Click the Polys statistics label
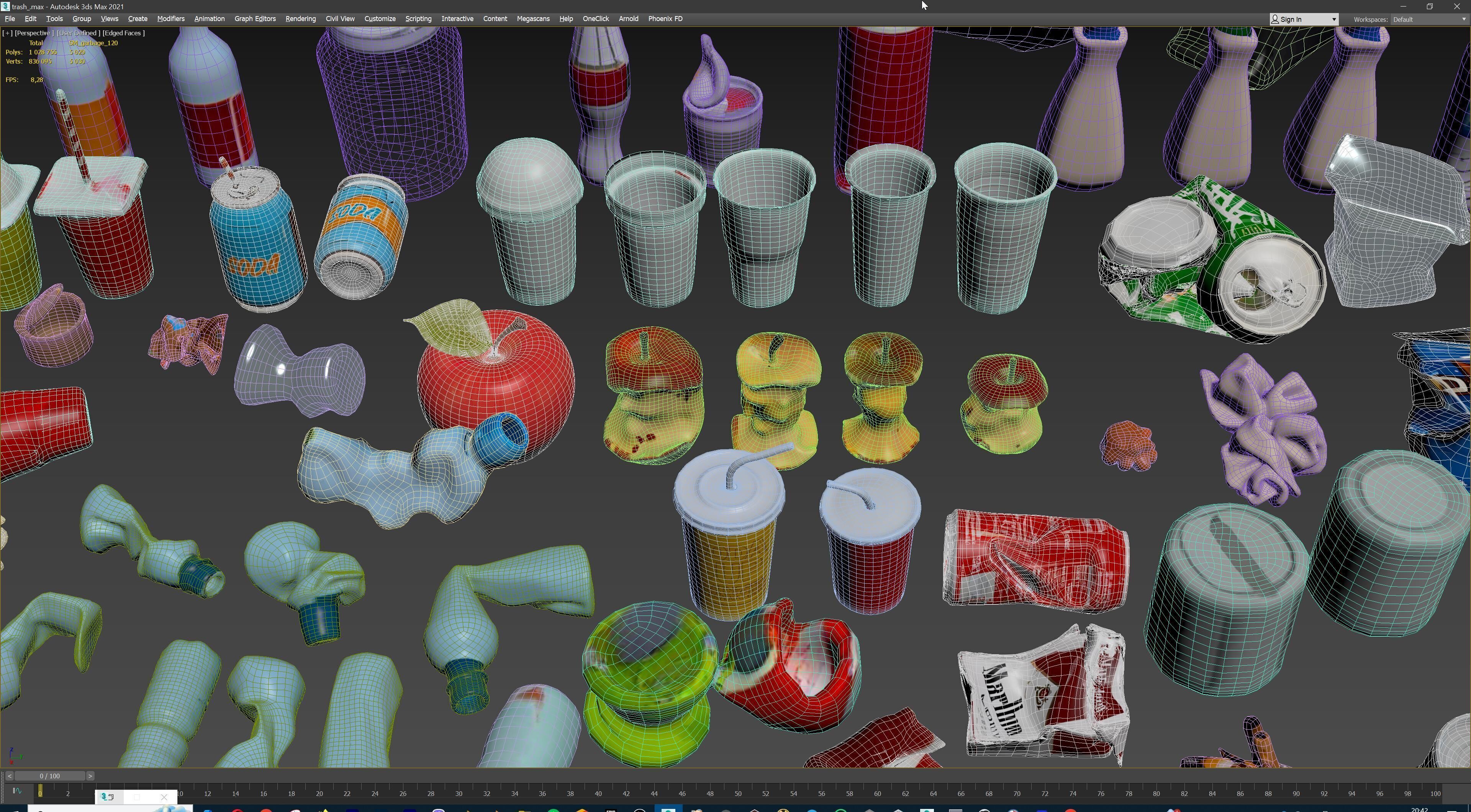Screen dimensions: 1471x812 pyautogui.click(x=14, y=52)
